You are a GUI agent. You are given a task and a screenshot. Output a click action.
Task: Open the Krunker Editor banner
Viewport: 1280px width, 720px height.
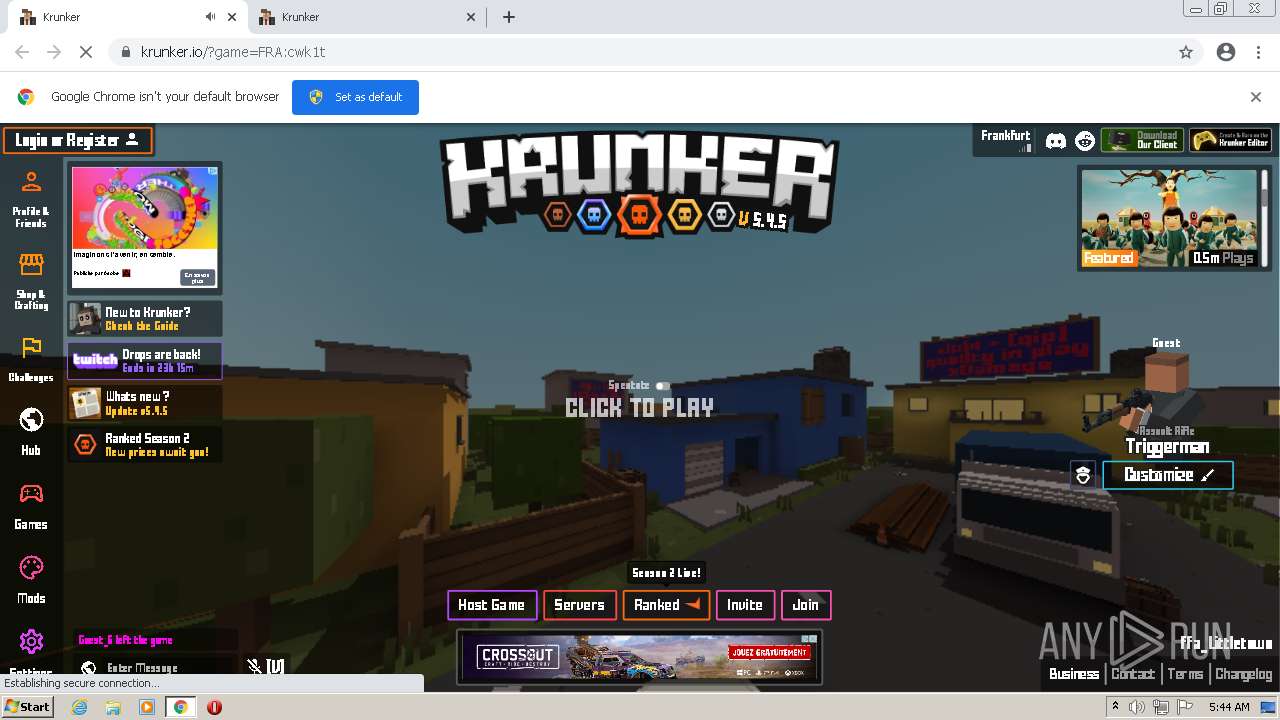[1231, 140]
